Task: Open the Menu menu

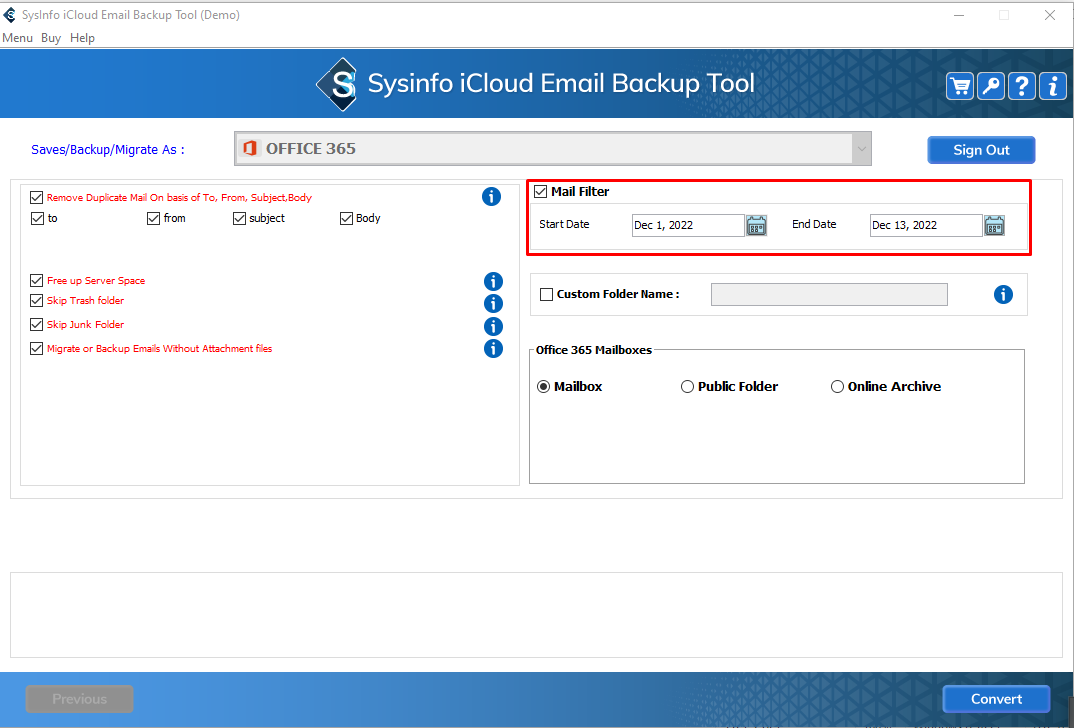Action: (17, 38)
